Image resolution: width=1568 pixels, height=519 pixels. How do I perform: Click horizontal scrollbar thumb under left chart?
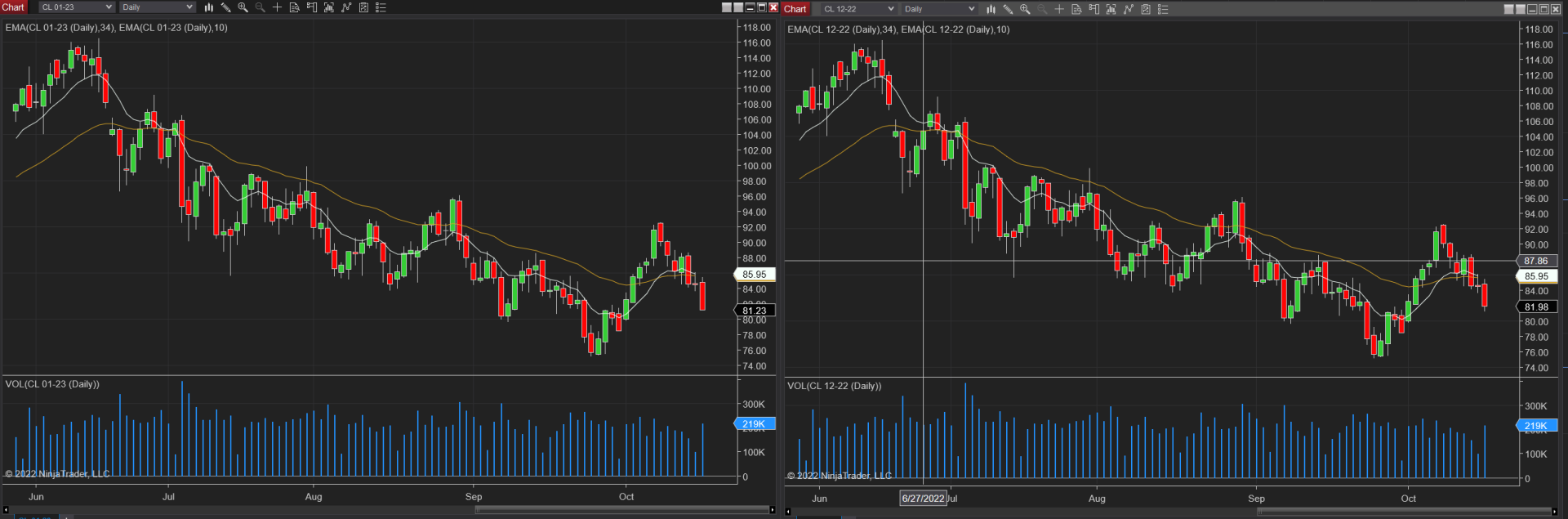click(622, 510)
